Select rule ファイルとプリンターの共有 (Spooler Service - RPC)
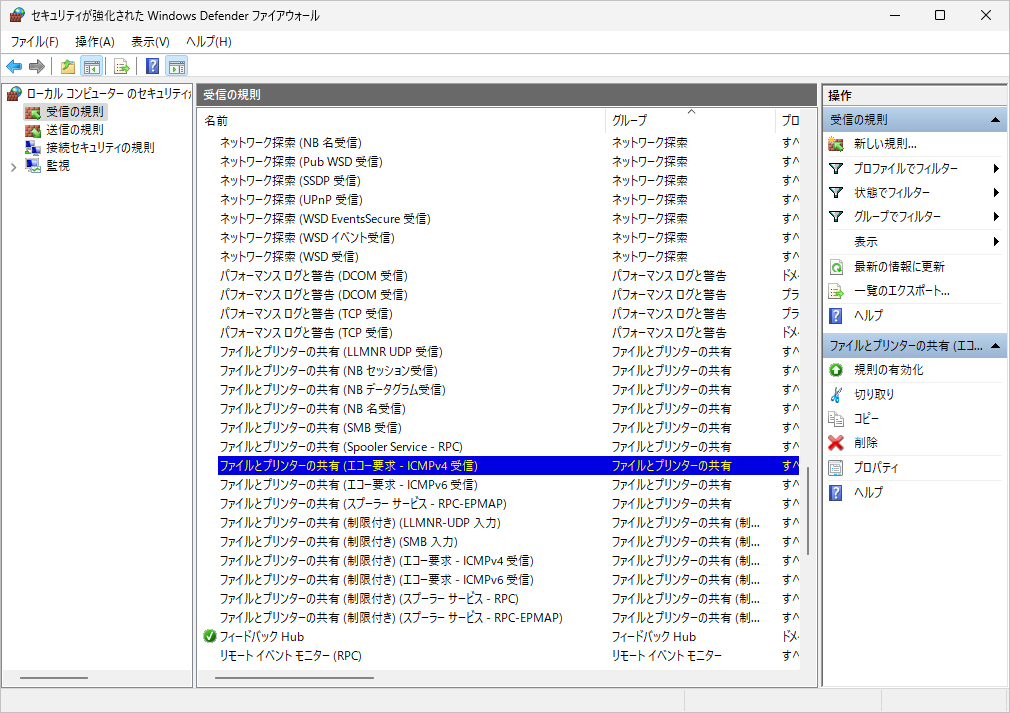This screenshot has height=713, width=1010. [341, 446]
